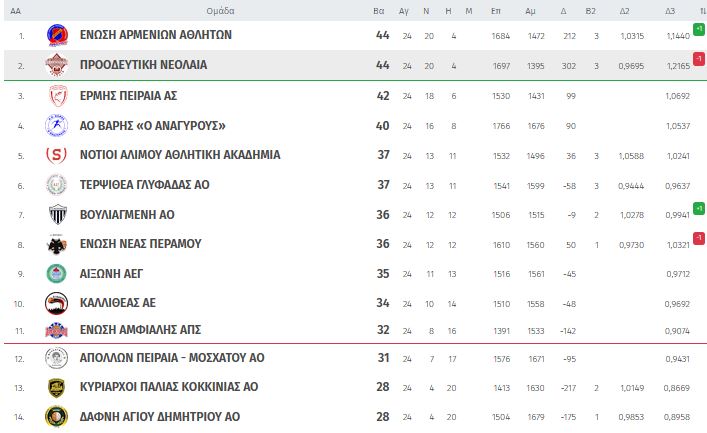Sort by the Βα points column header
707x433 pixels.
coord(379,11)
